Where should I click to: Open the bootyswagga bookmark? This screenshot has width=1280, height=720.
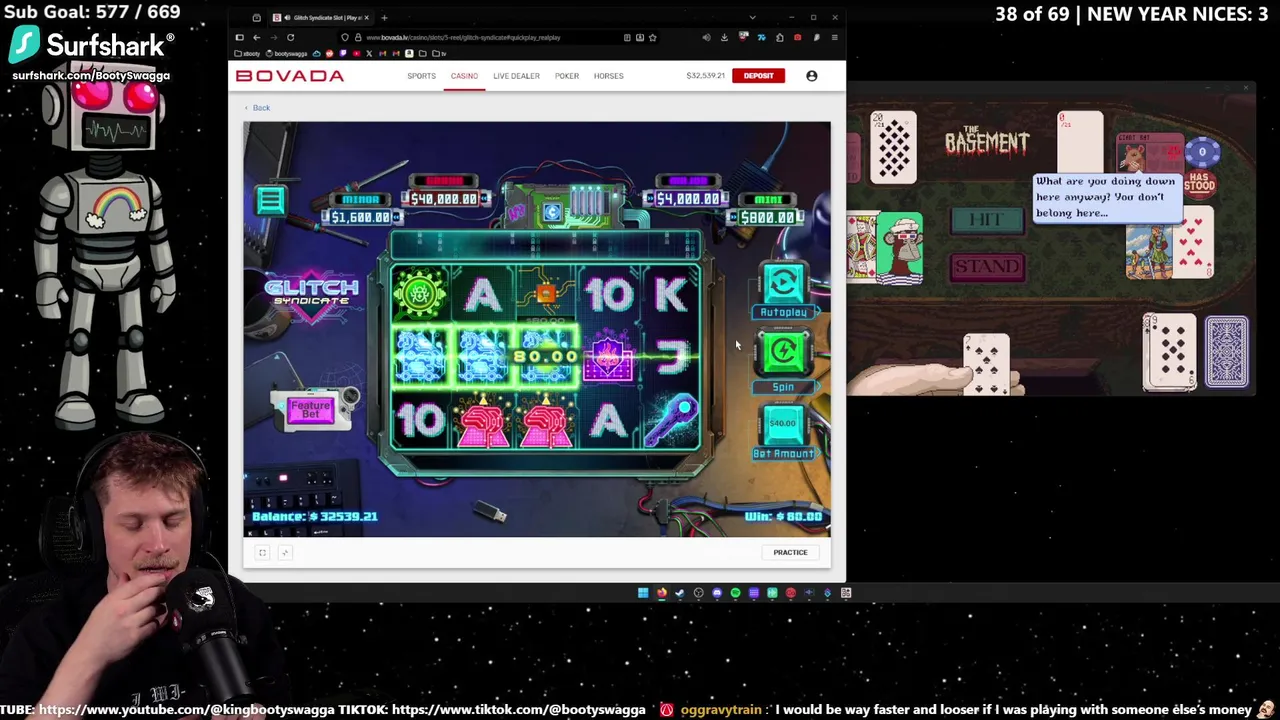(x=288, y=54)
